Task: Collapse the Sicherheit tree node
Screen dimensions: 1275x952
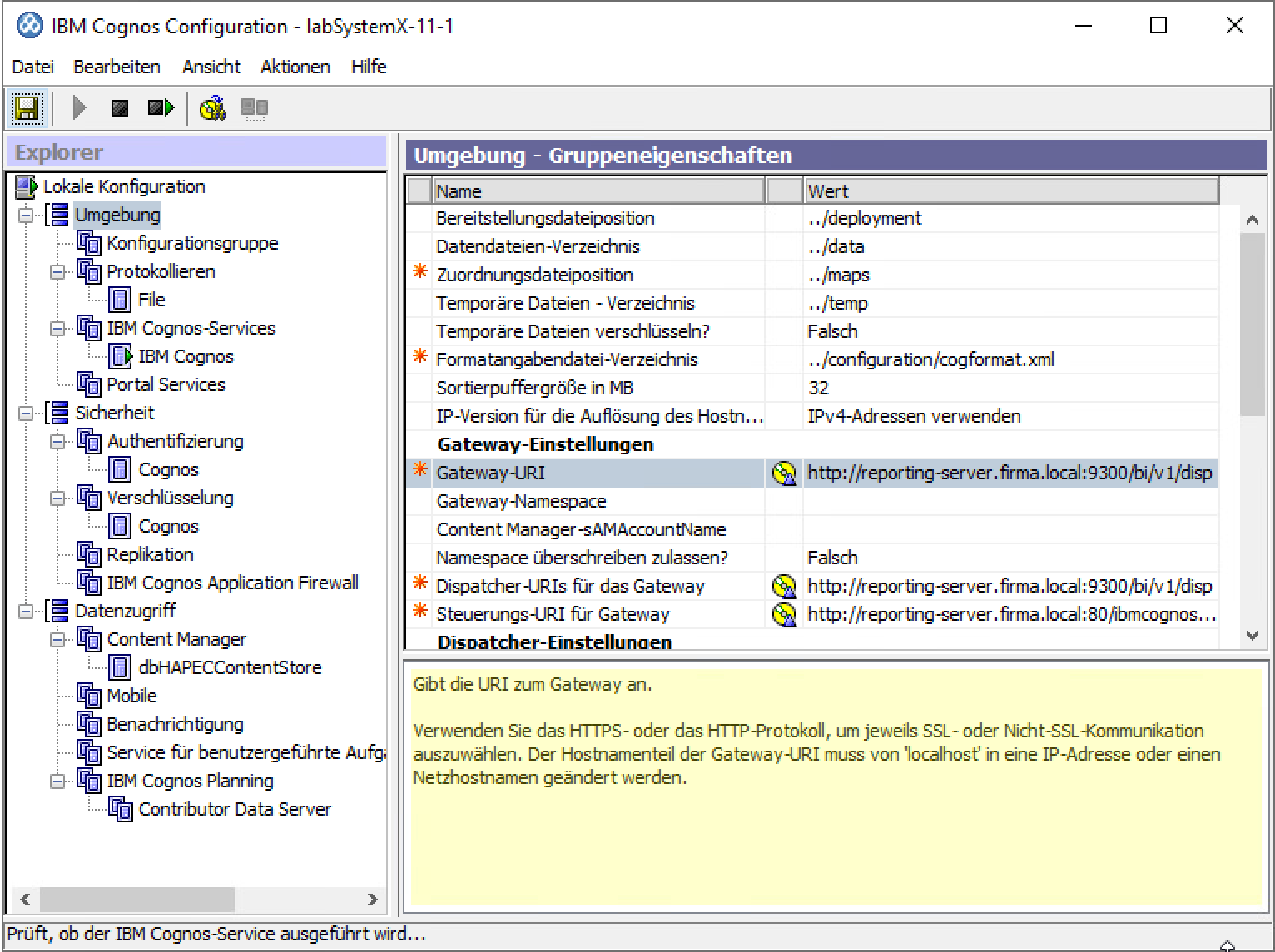Action: click(26, 414)
